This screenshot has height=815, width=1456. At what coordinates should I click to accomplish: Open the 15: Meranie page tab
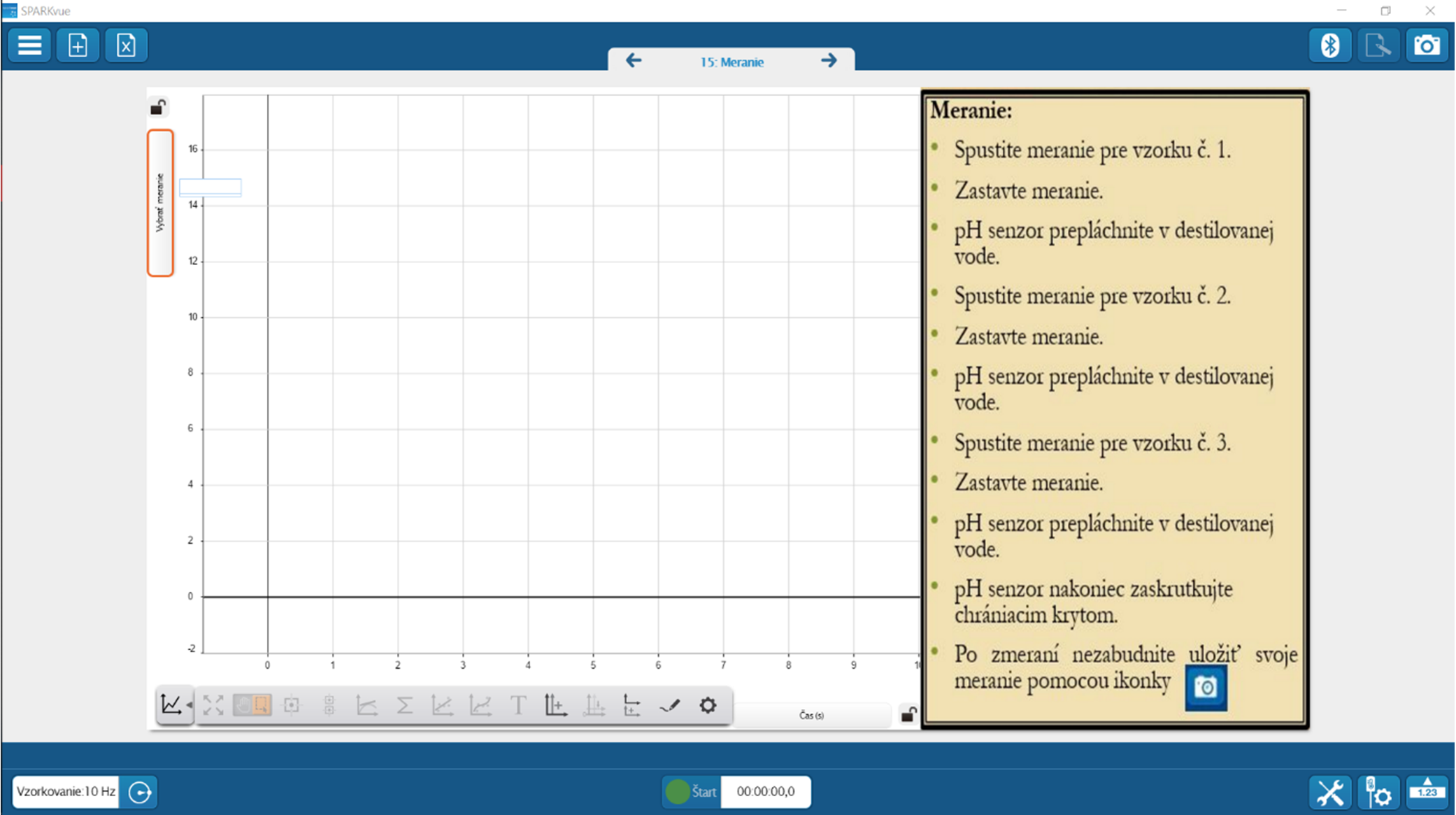(731, 62)
